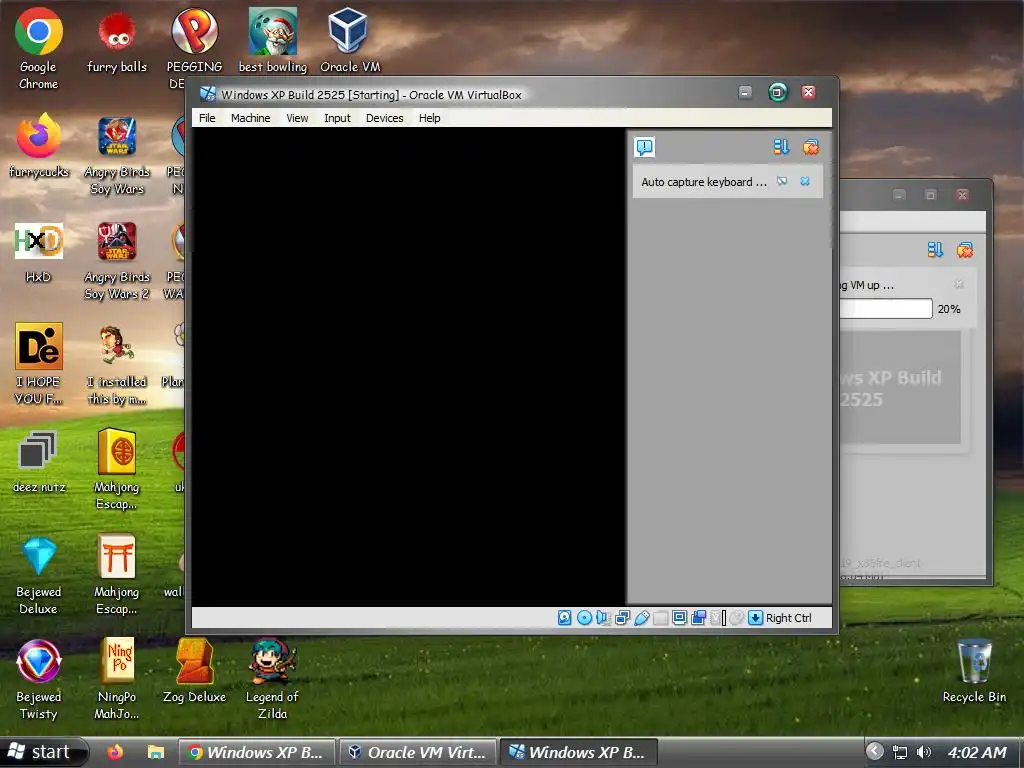
Task: Switch to the Chrome 'Windows XP B...' taskbar button
Action: [x=257, y=752]
